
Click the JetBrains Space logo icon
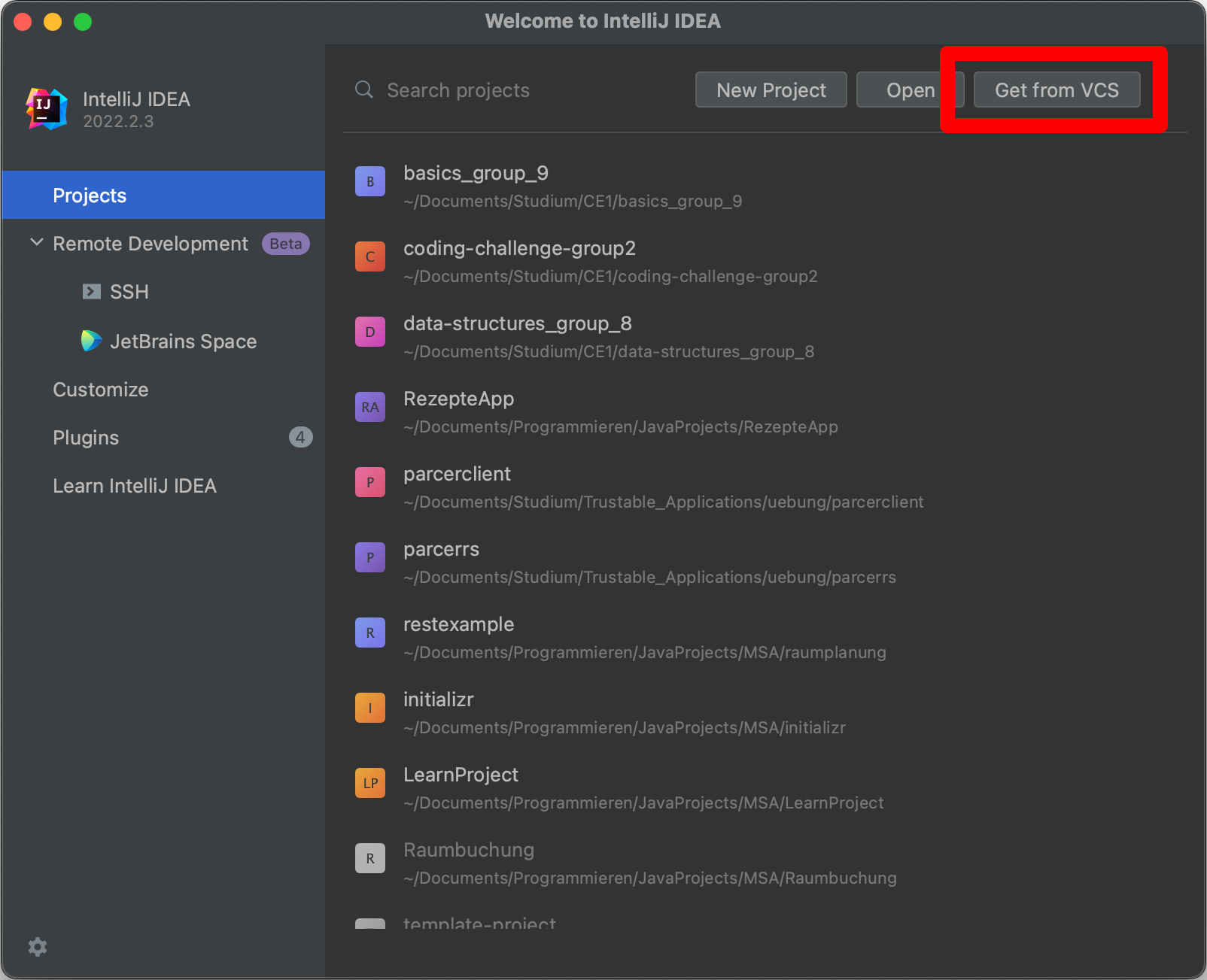point(92,341)
